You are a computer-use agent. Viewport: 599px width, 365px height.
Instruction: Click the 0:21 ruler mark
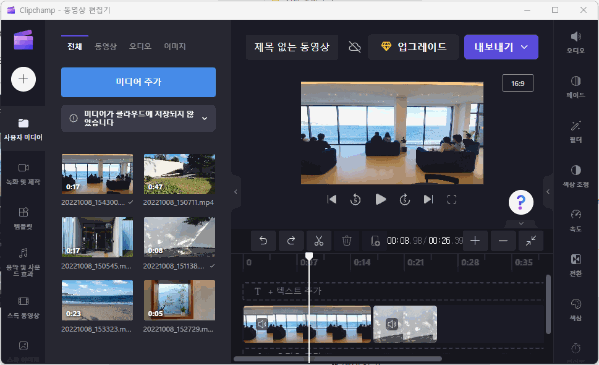tap(415, 262)
